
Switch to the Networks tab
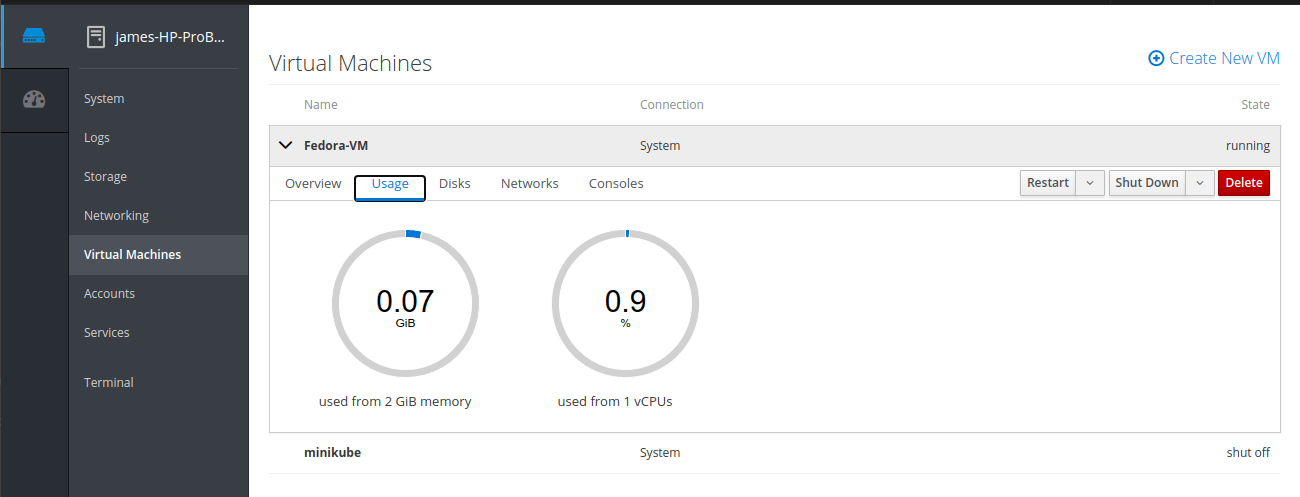[x=530, y=184]
